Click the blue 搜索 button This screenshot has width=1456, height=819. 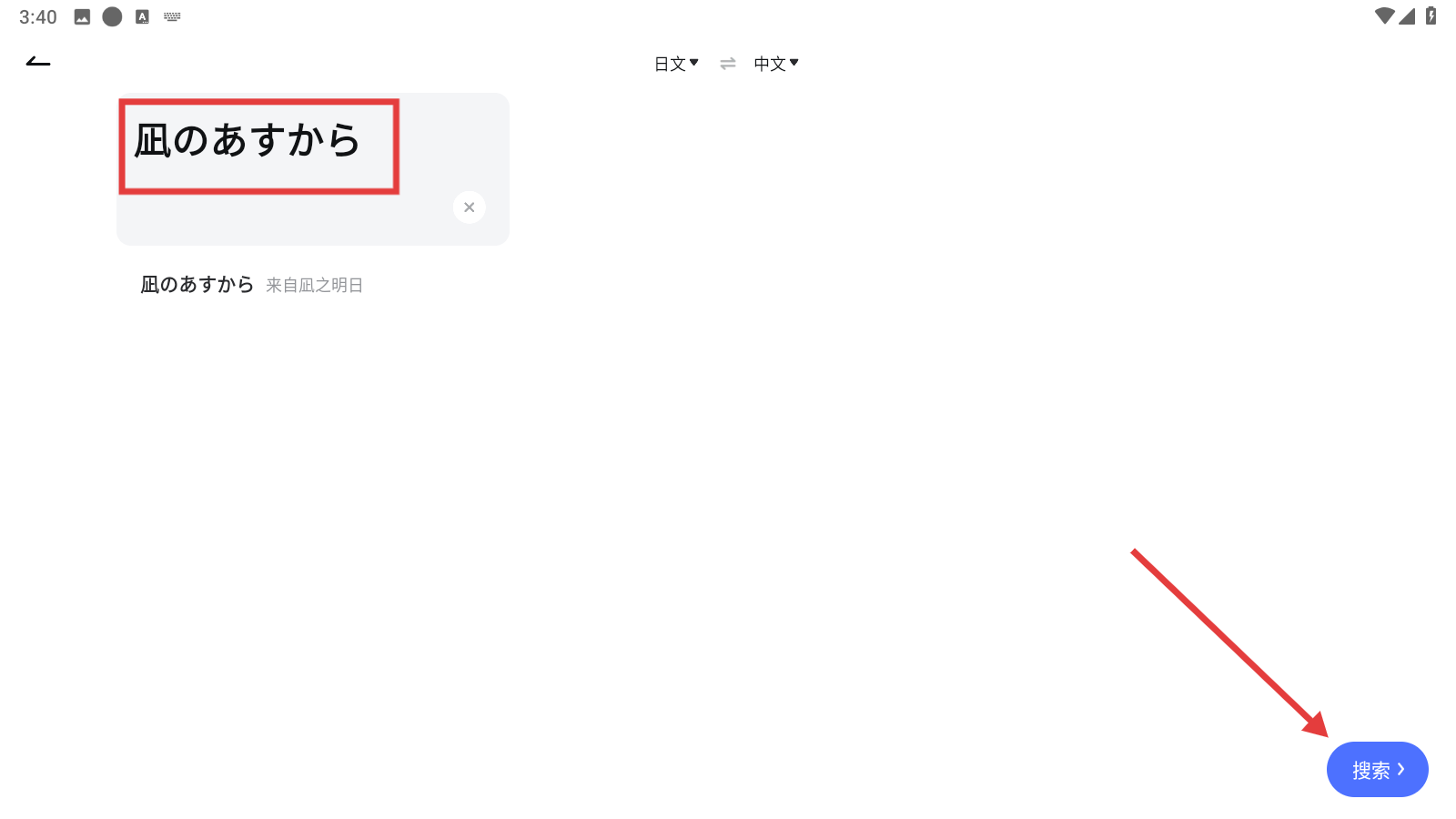(1377, 770)
